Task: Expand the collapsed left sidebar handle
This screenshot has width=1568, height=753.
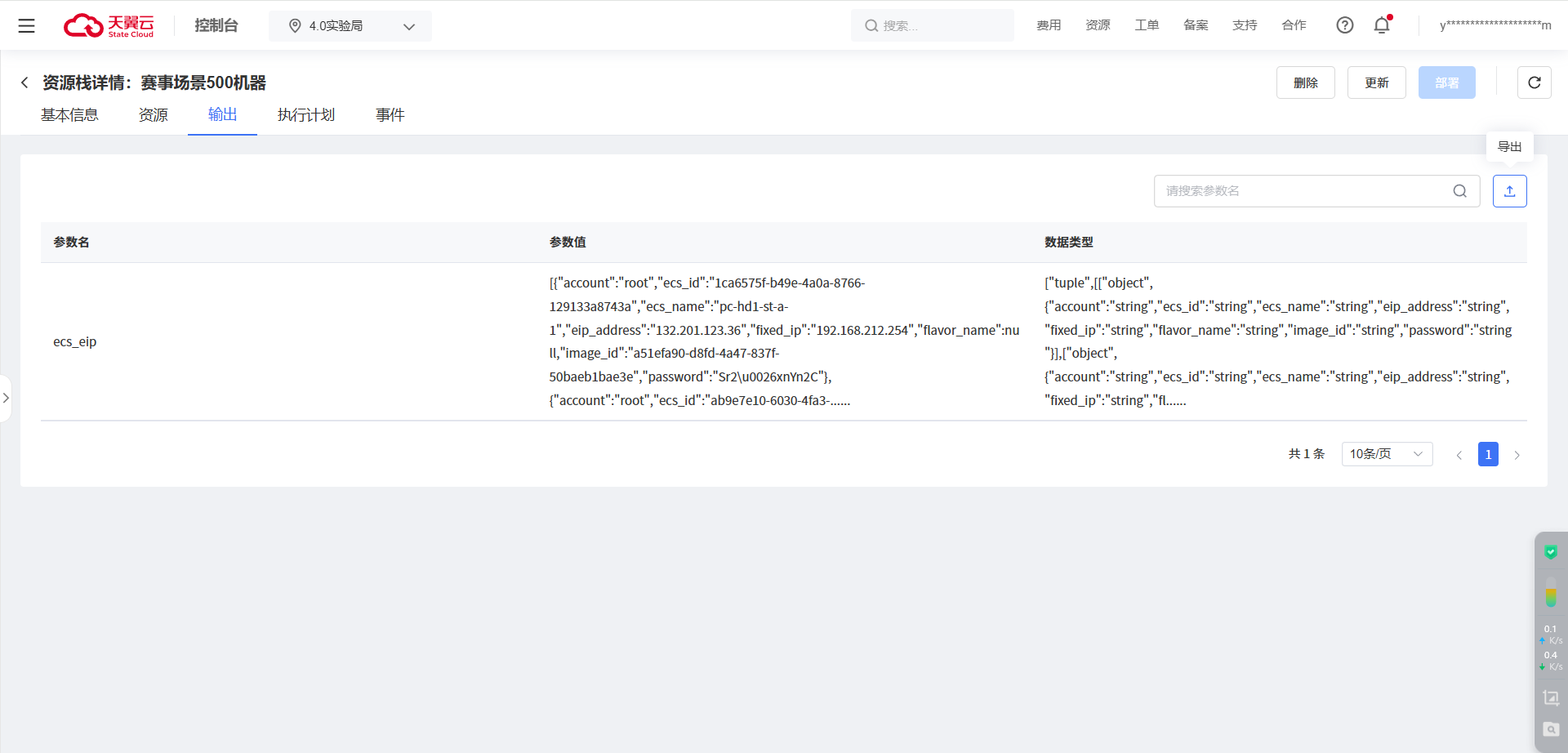Action: click(6, 398)
